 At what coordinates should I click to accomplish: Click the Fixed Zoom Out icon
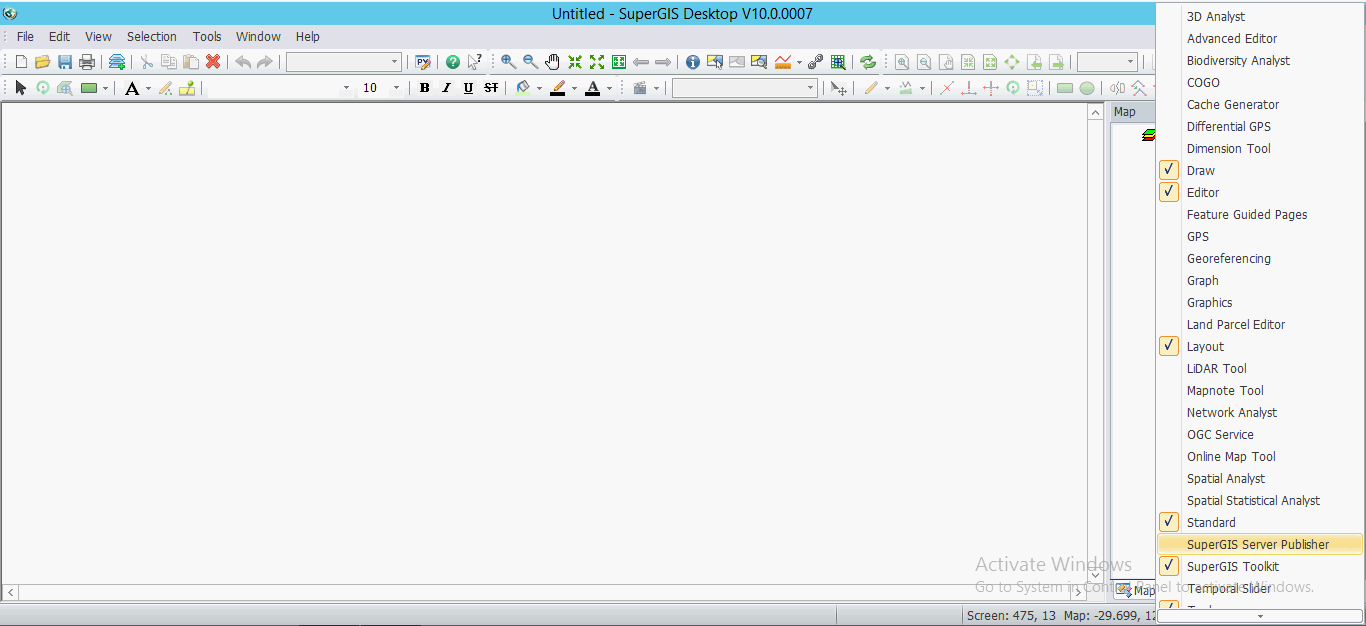597,62
